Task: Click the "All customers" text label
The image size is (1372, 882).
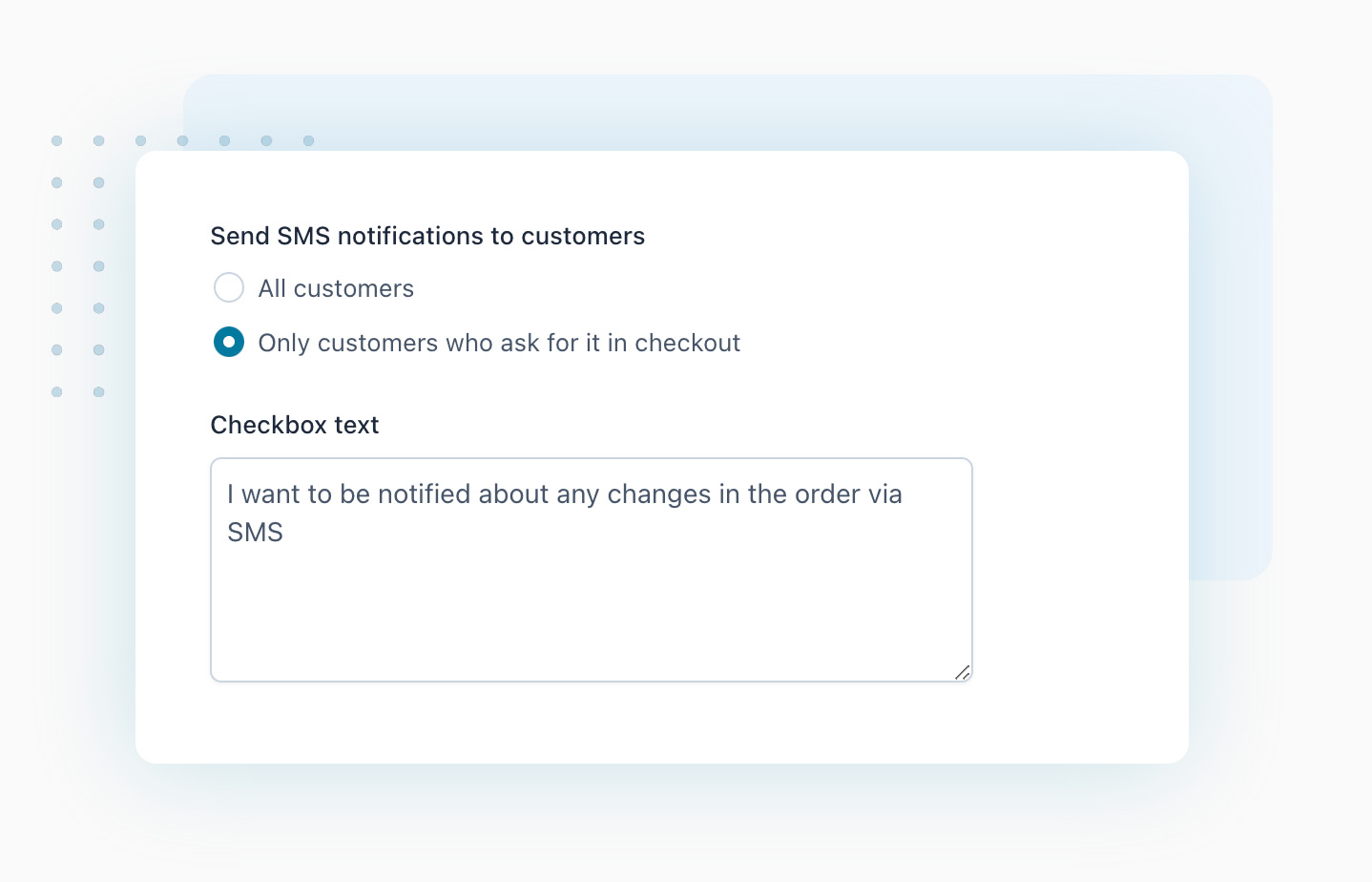Action: pyautogui.click(x=336, y=287)
